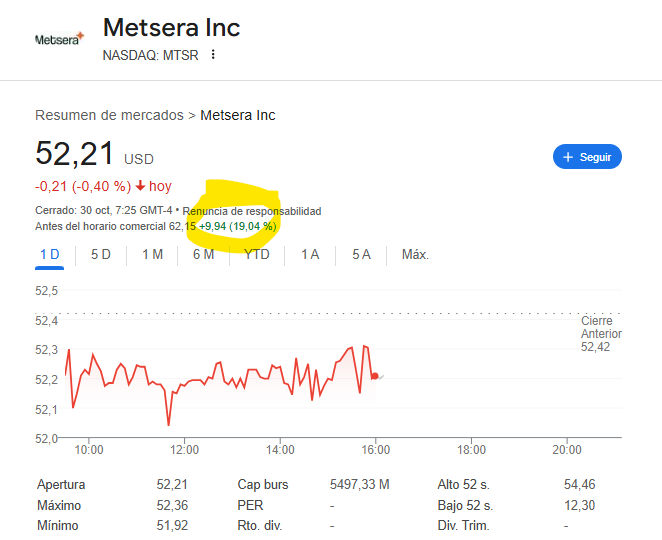Click the red current price dot on chart
Screen dimensions: 662x540
tap(374, 376)
